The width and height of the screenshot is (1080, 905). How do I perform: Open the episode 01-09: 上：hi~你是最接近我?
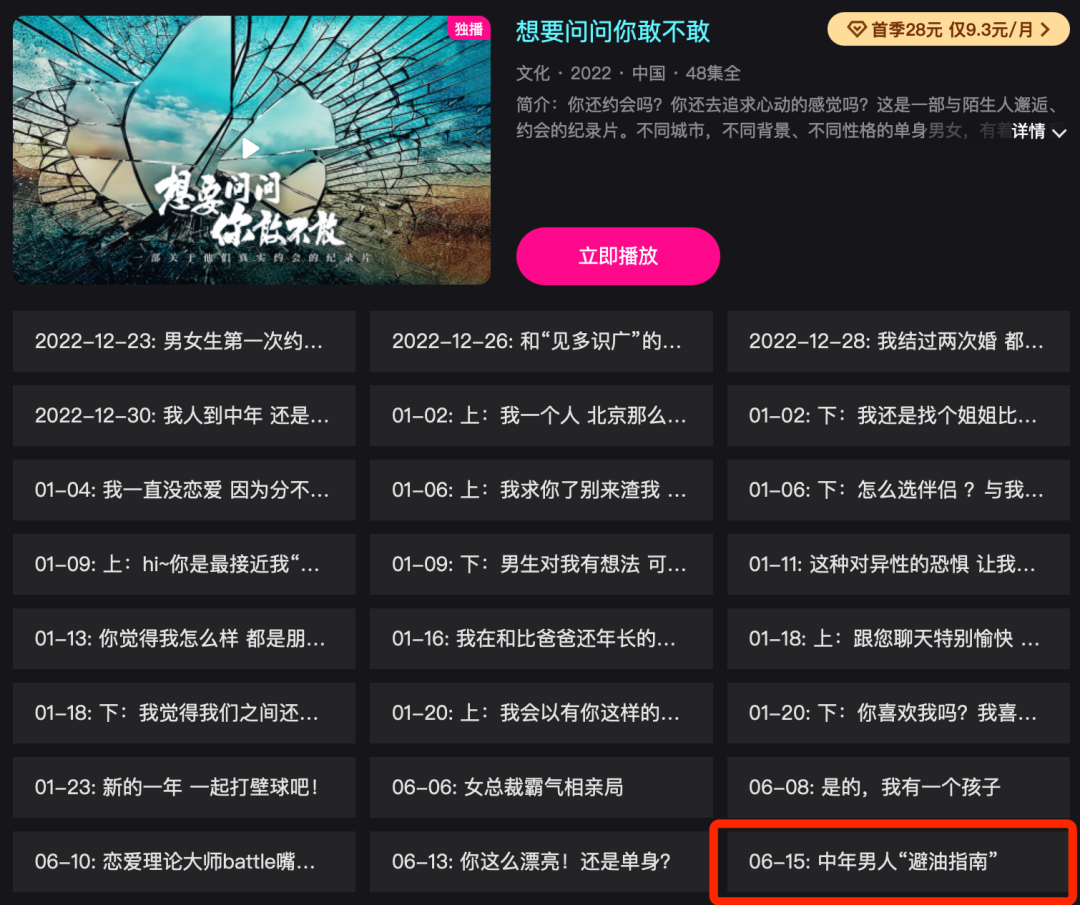tap(184, 564)
